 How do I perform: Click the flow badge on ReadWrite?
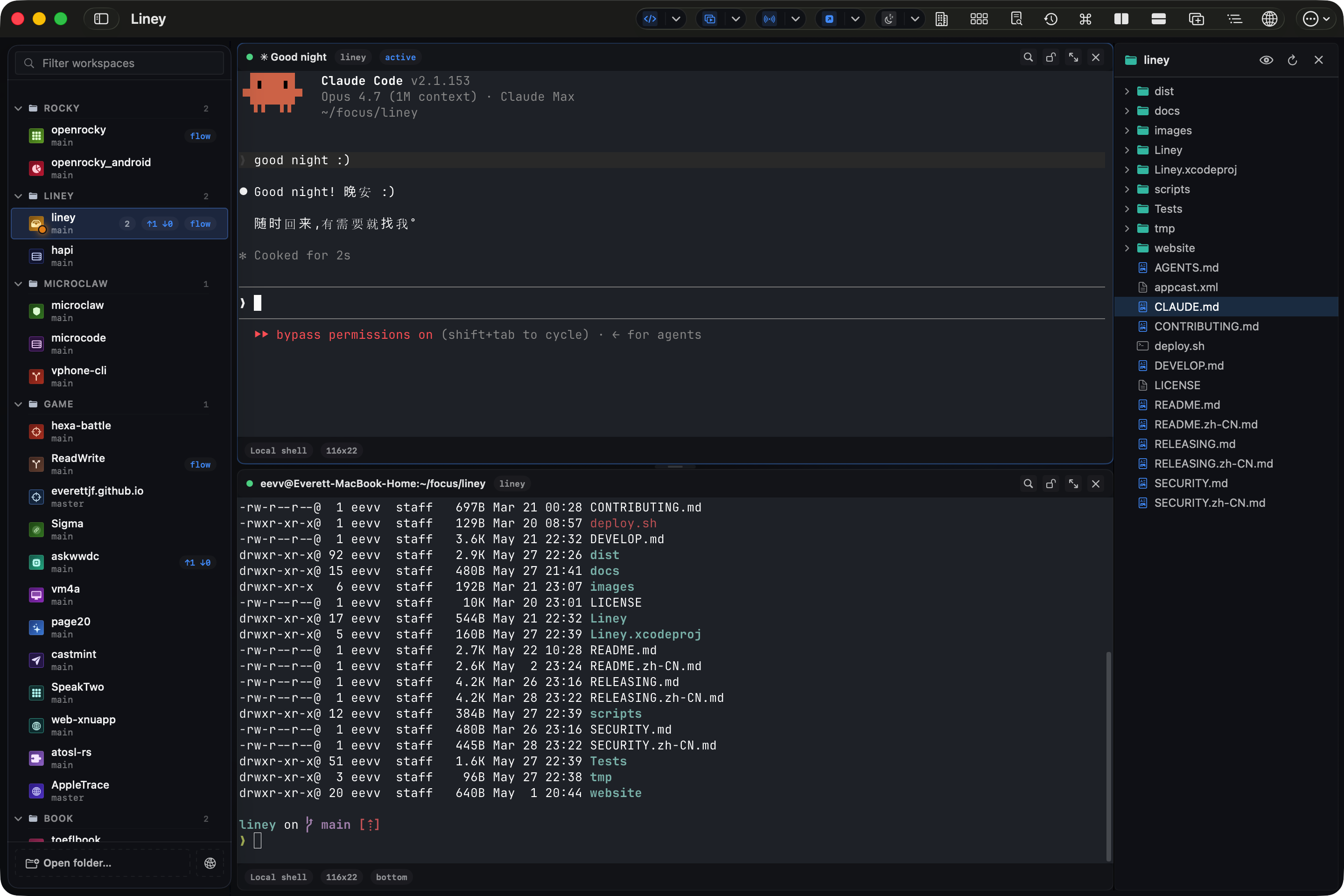[200, 465]
